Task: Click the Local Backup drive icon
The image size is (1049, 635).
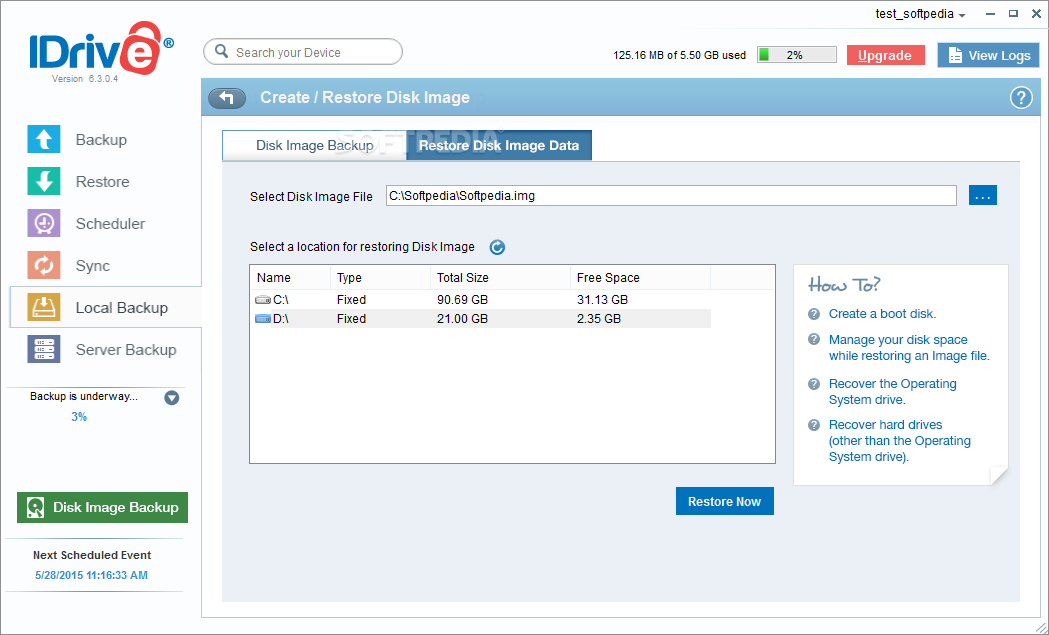Action: click(43, 308)
